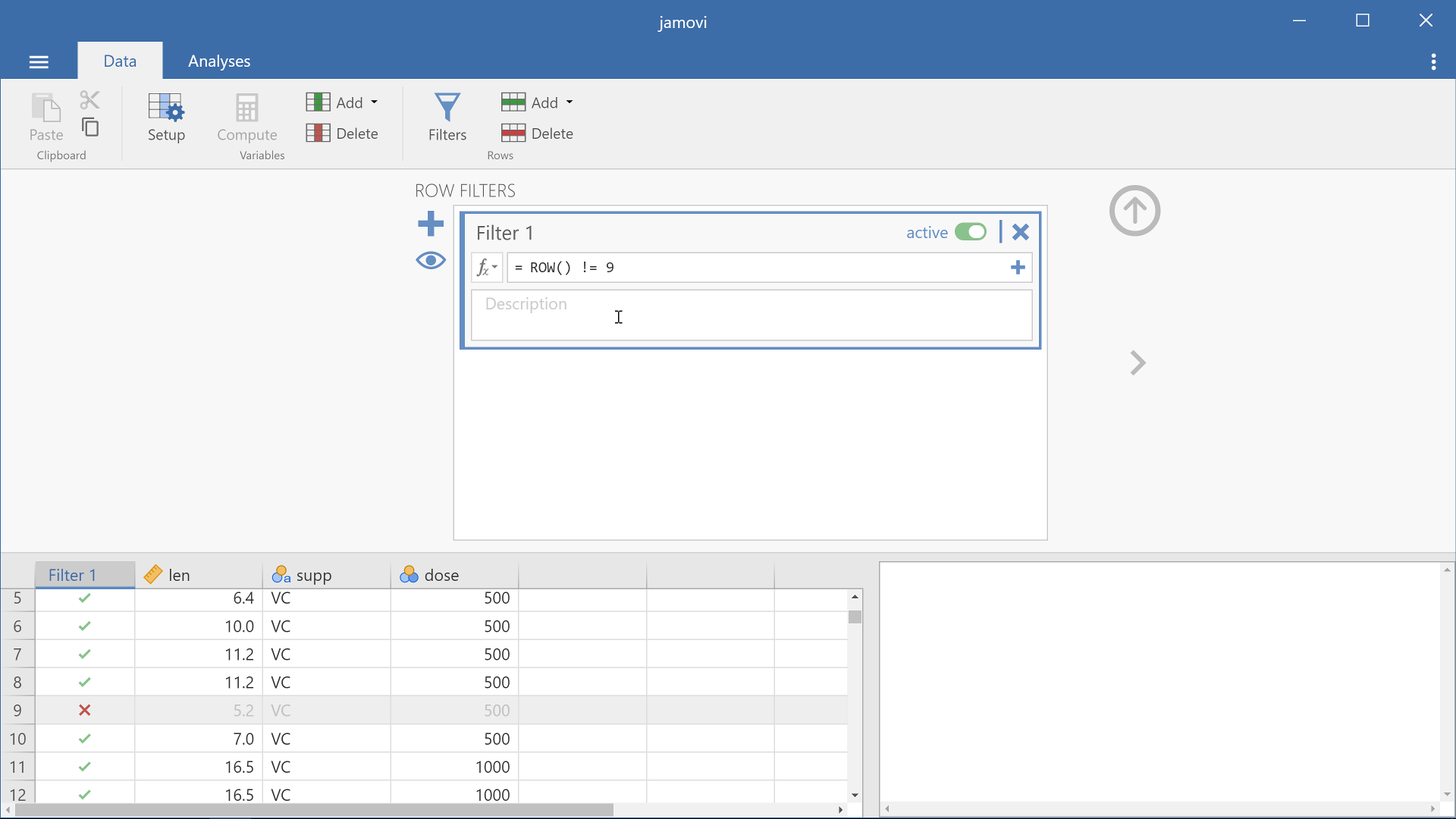Select the Filter 1 column header

pyautogui.click(x=85, y=575)
